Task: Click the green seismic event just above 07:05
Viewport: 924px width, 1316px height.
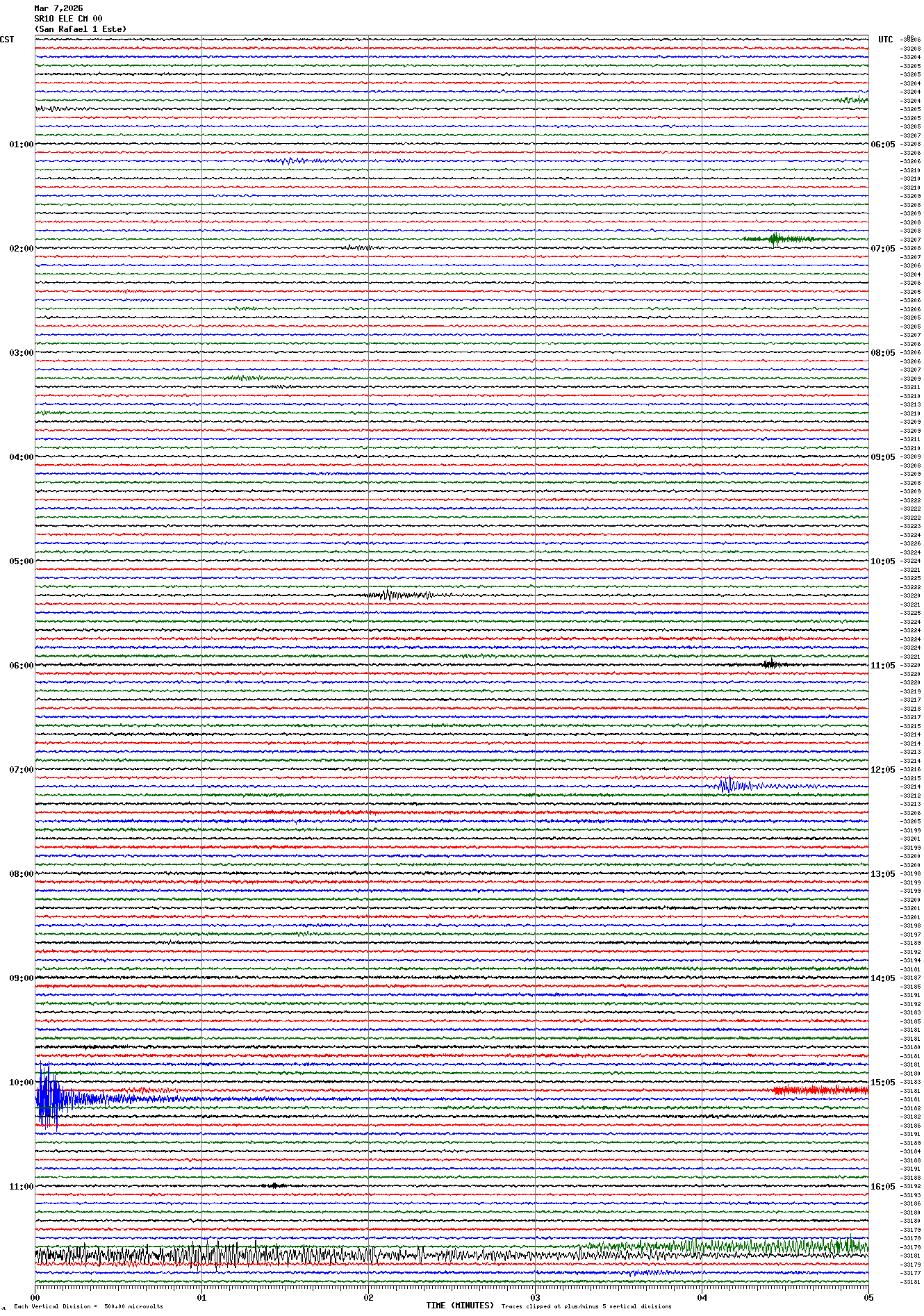Action: 775,239
